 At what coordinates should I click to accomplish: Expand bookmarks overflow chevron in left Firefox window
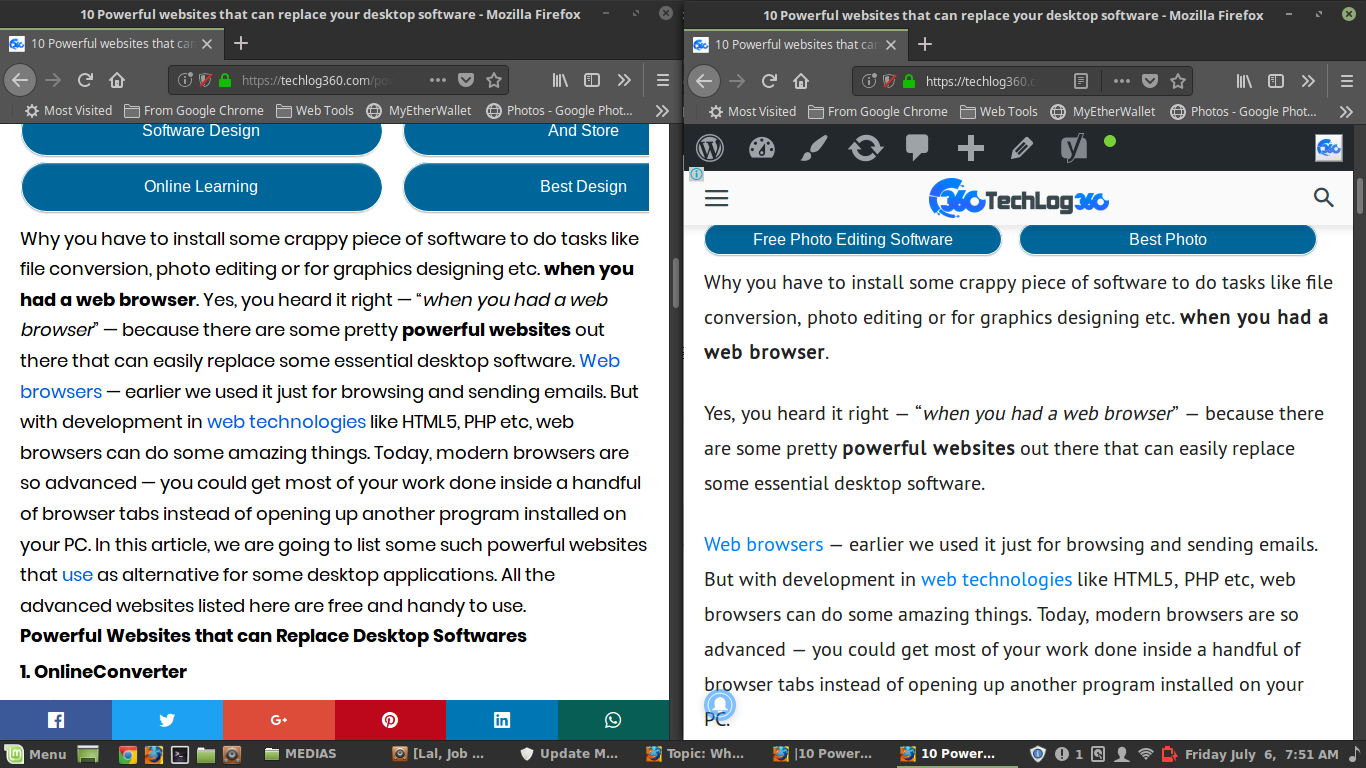pos(661,111)
